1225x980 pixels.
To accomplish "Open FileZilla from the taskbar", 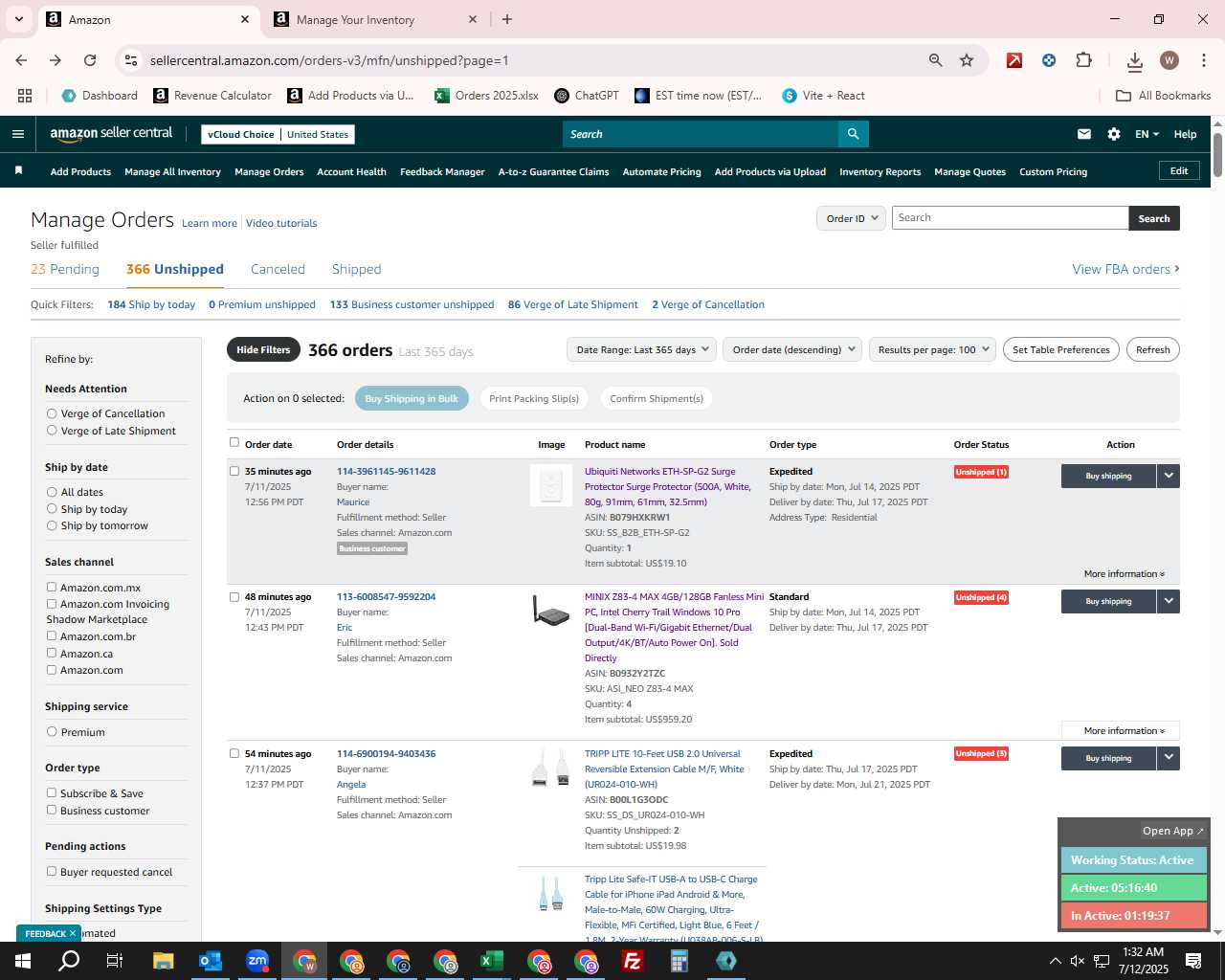I will (633, 961).
